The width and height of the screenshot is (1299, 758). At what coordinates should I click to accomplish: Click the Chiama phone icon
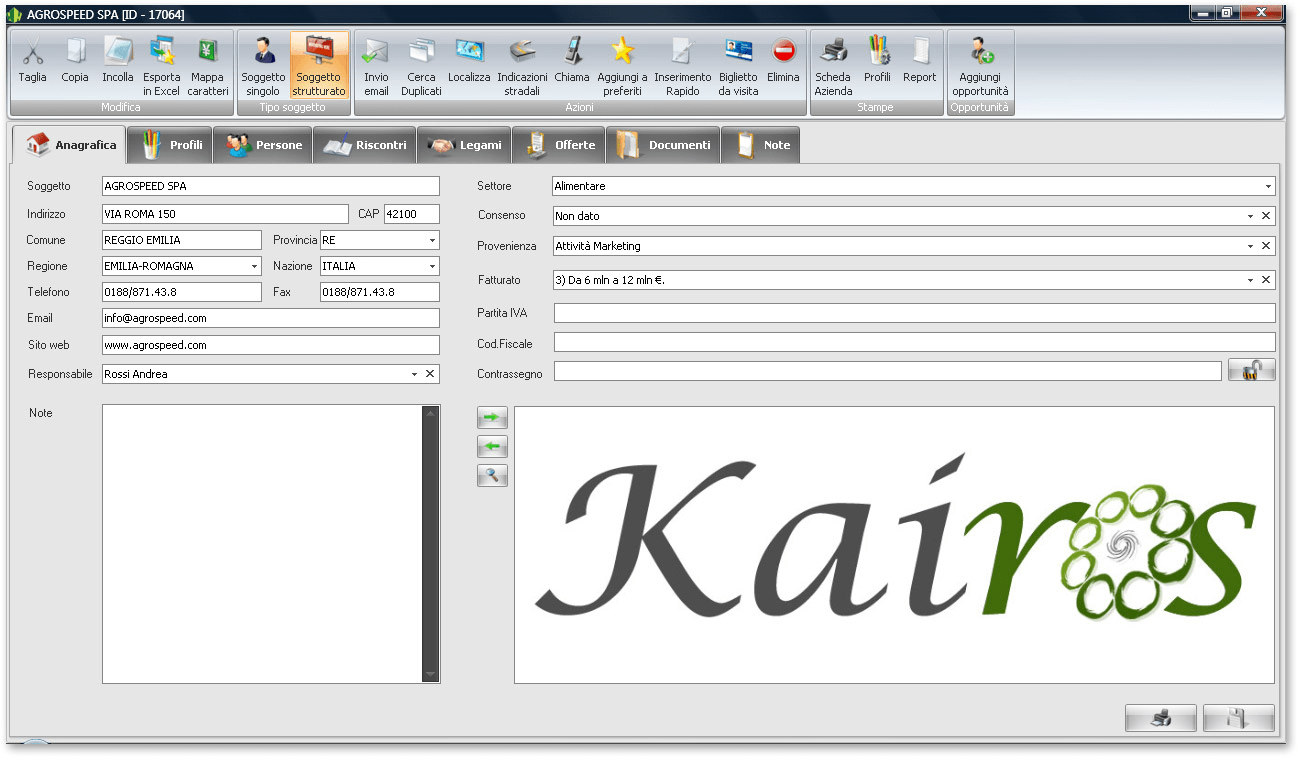point(573,52)
